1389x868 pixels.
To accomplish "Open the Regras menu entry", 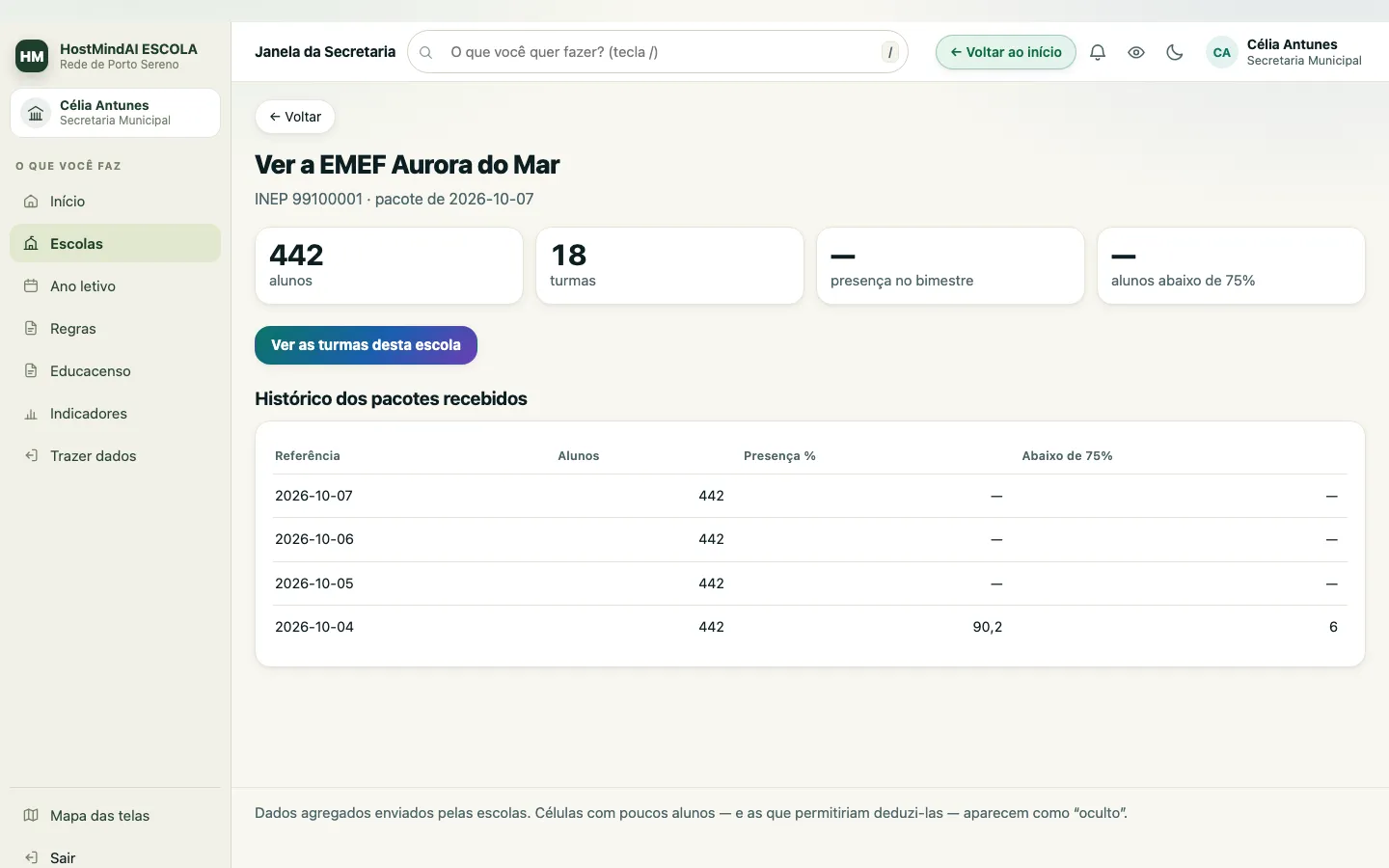I will (x=115, y=329).
